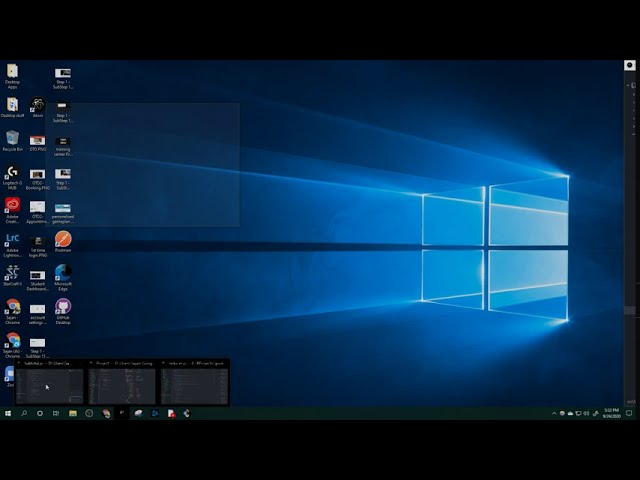Open the OTO.PNG image file
Image resolution: width=640 pixels, height=480 pixels.
click(x=38, y=141)
